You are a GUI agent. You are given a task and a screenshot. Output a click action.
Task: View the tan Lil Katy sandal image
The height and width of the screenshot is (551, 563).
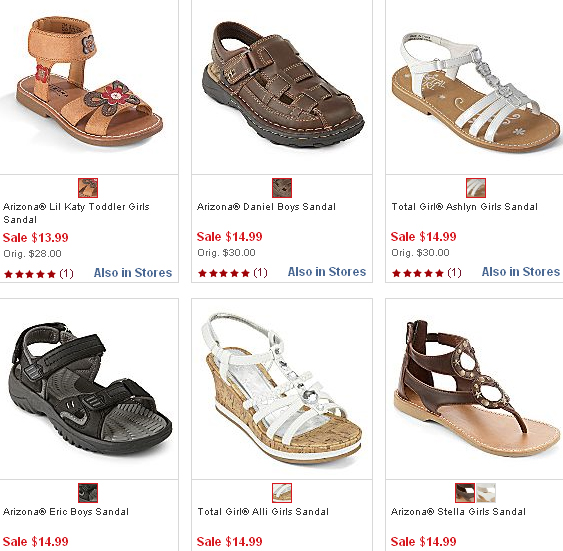(89, 82)
